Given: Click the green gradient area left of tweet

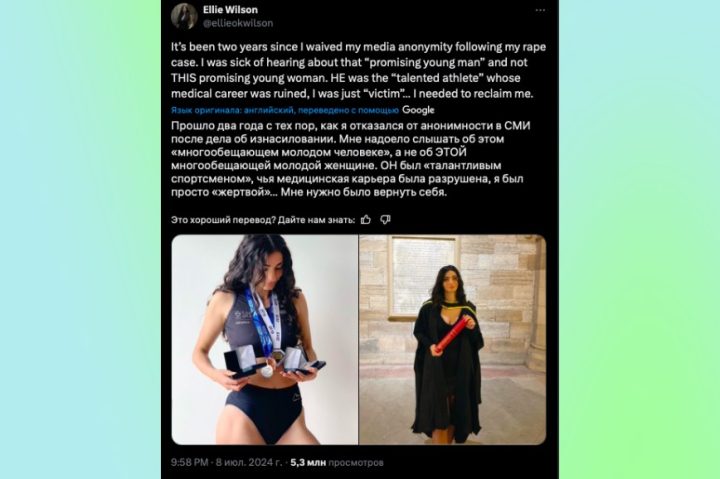Looking at the screenshot, I should pos(80,239).
